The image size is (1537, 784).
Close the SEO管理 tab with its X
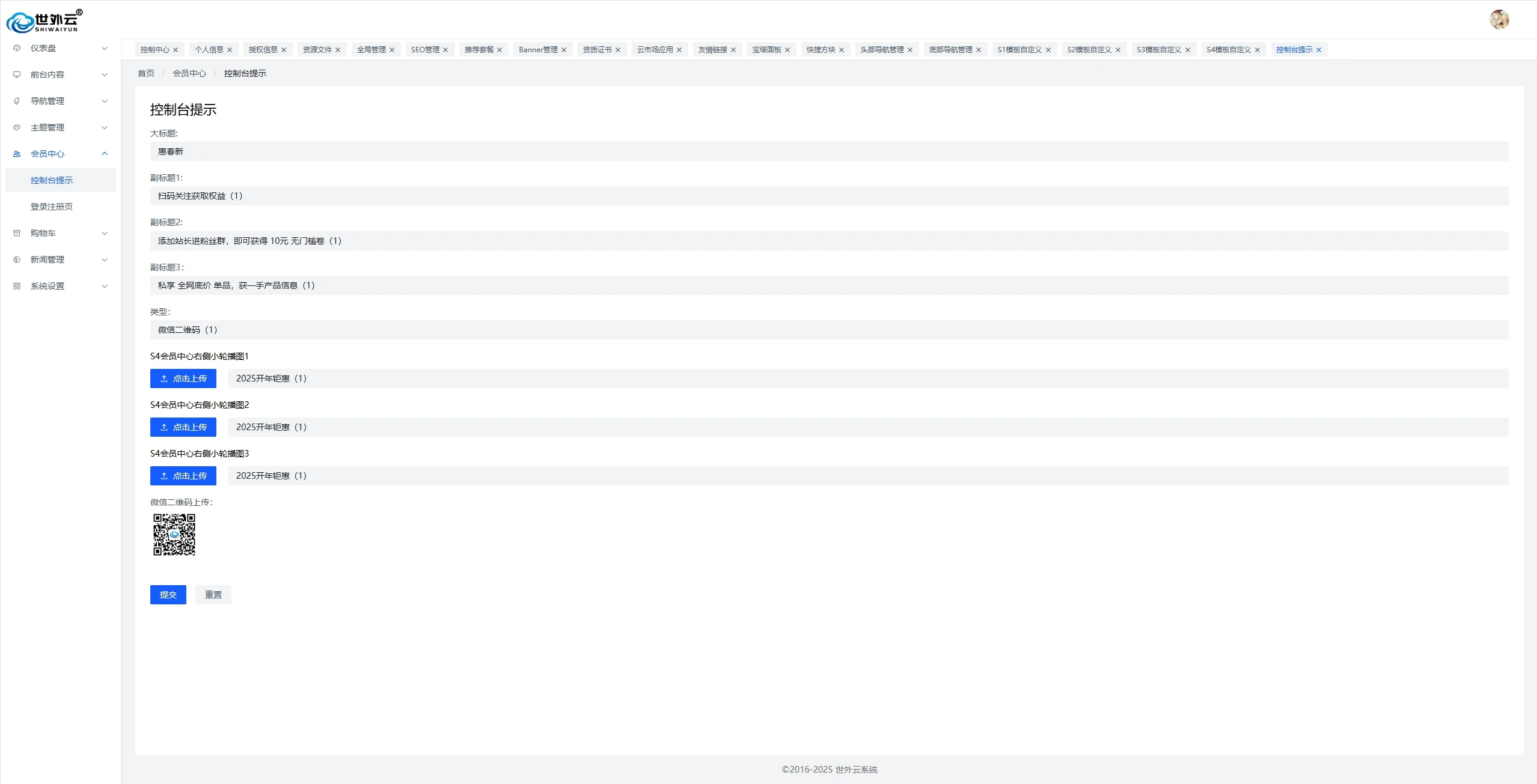click(445, 50)
